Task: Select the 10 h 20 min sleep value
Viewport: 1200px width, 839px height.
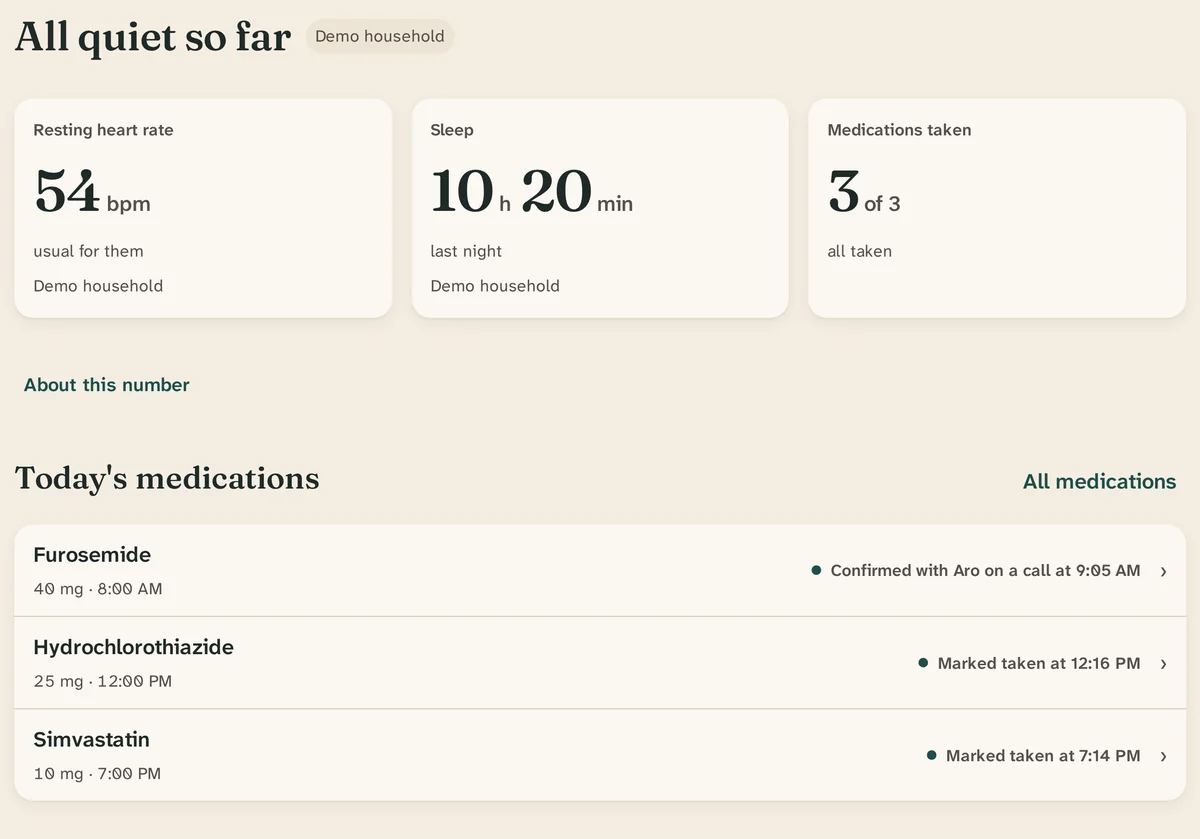Action: click(x=531, y=192)
